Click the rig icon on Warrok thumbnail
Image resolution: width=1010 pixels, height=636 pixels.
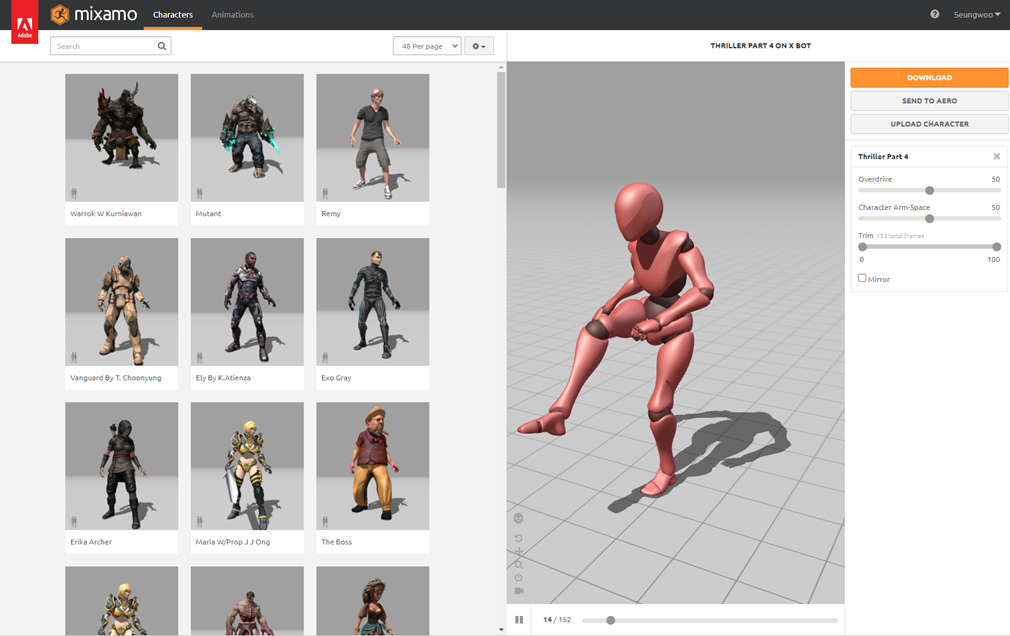pyautogui.click(x=74, y=193)
